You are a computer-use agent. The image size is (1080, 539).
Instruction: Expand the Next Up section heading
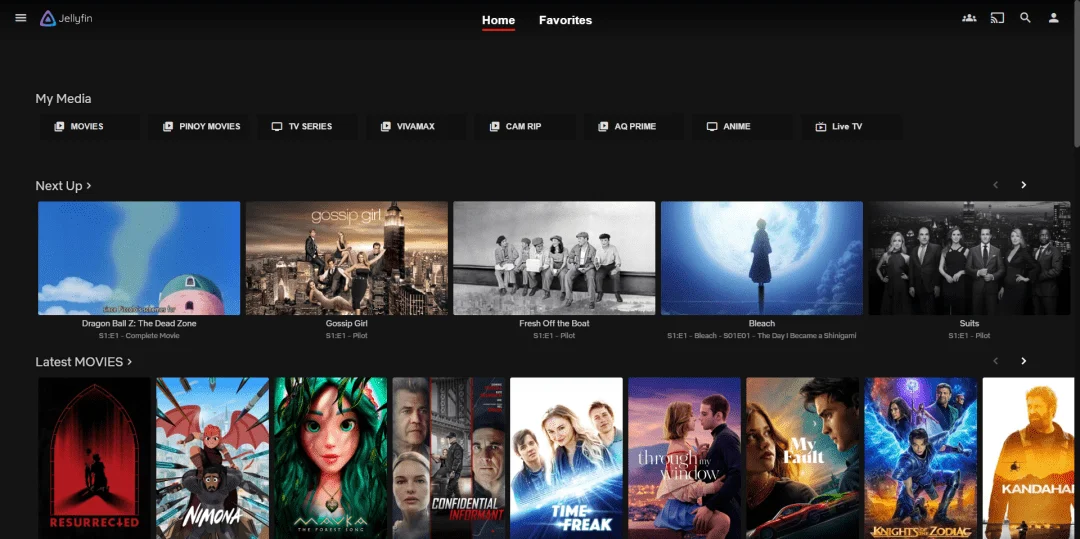coord(63,186)
